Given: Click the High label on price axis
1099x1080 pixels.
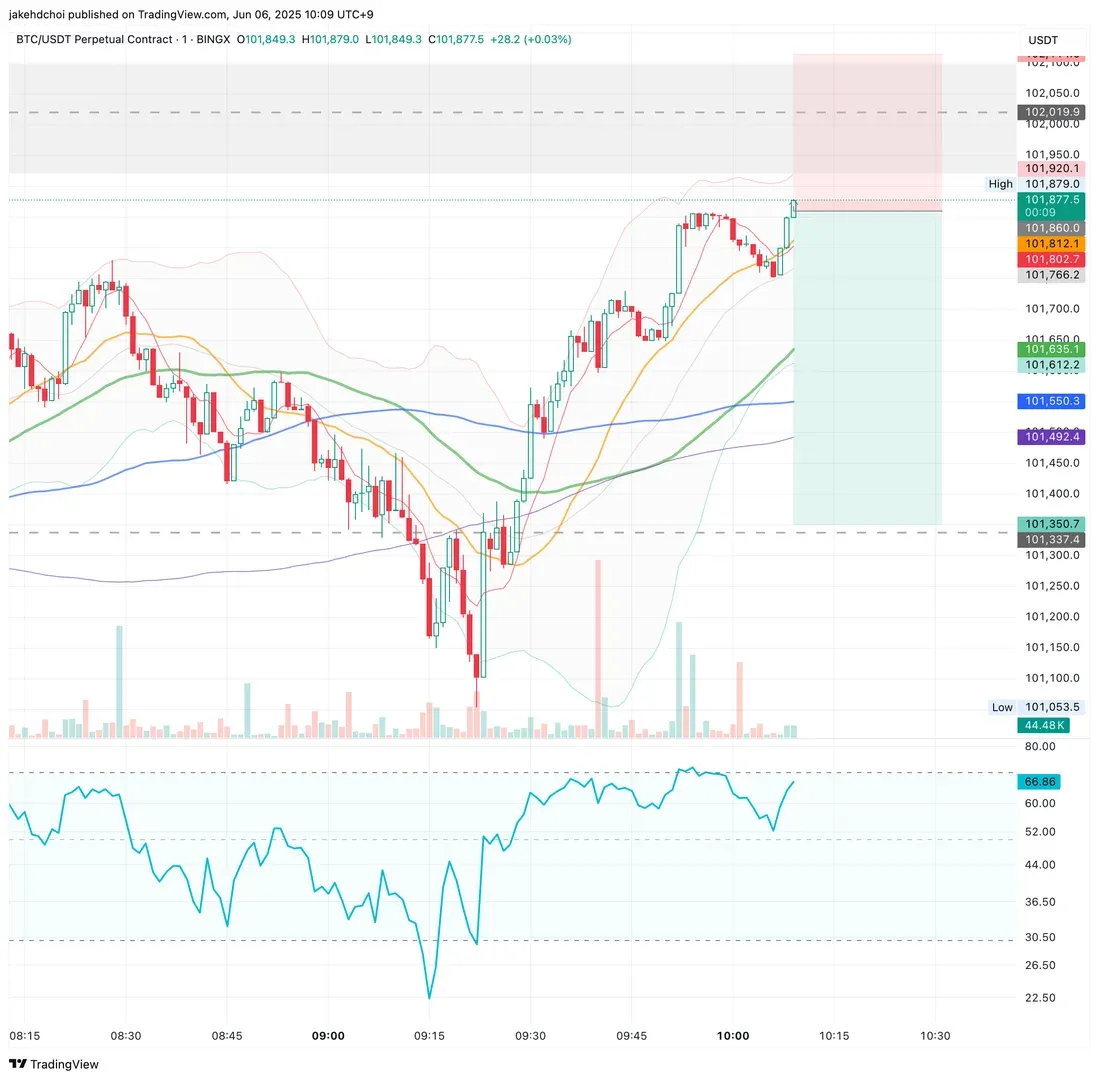Looking at the screenshot, I should pyautogui.click(x=1000, y=184).
